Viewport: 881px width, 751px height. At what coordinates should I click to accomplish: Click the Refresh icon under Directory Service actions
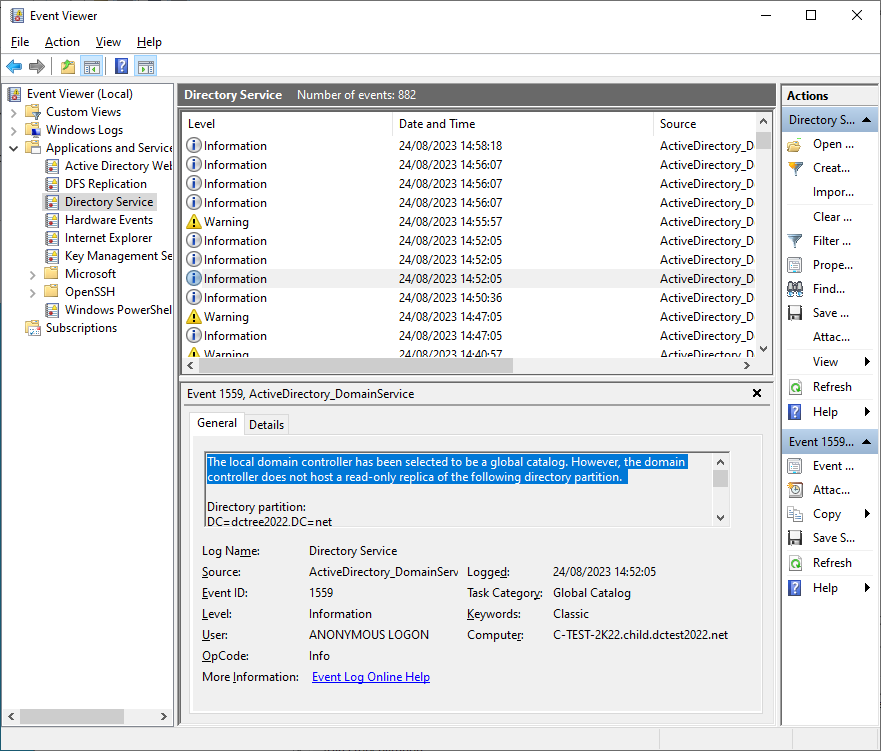(795, 387)
